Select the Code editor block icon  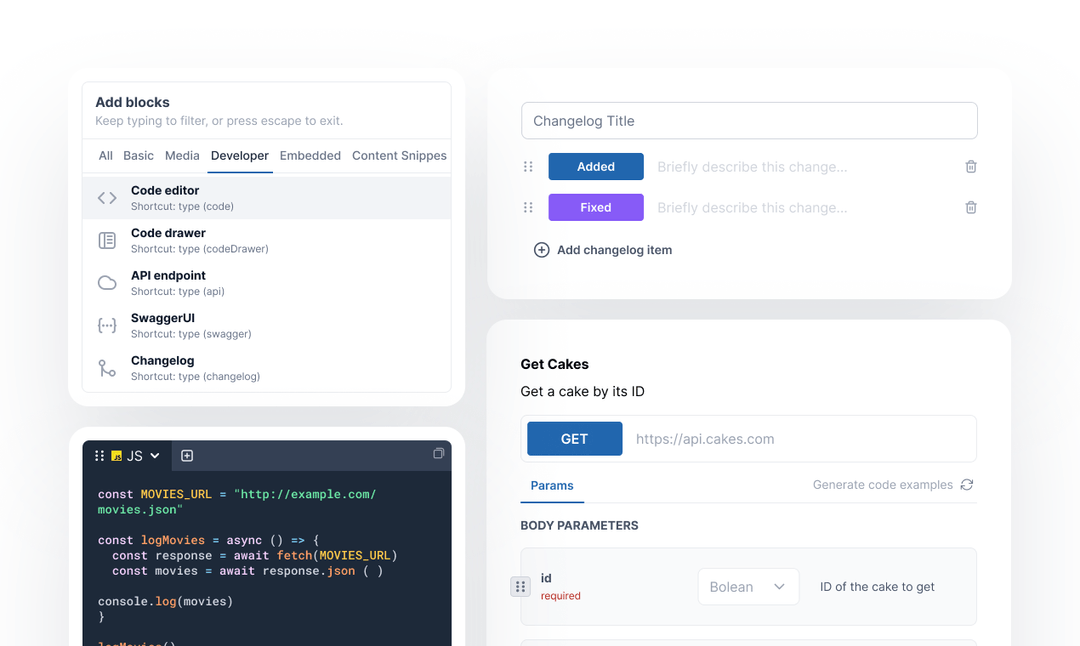pyautogui.click(x=107, y=197)
